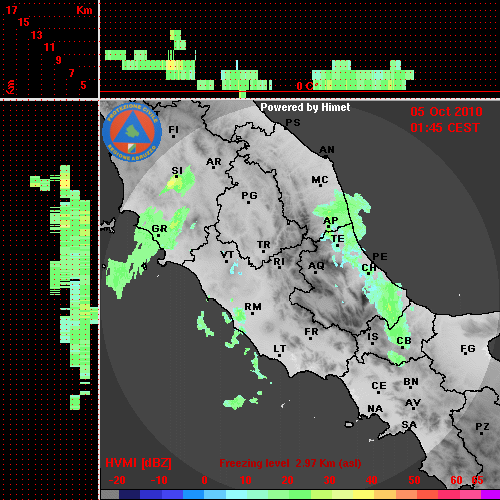
Task: Click the PZ city label
Action: (x=482, y=426)
